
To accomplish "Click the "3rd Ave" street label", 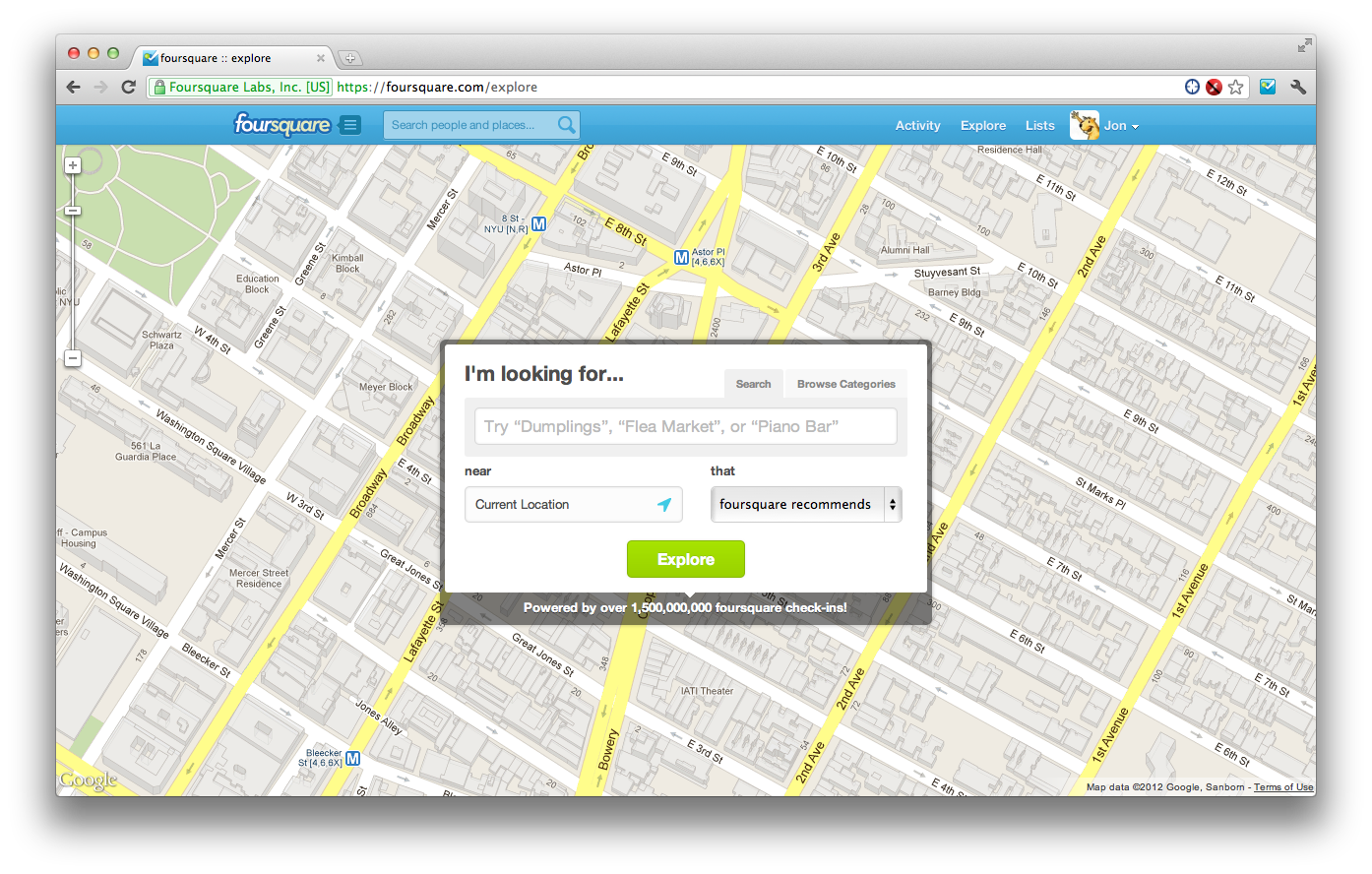I will tap(826, 253).
